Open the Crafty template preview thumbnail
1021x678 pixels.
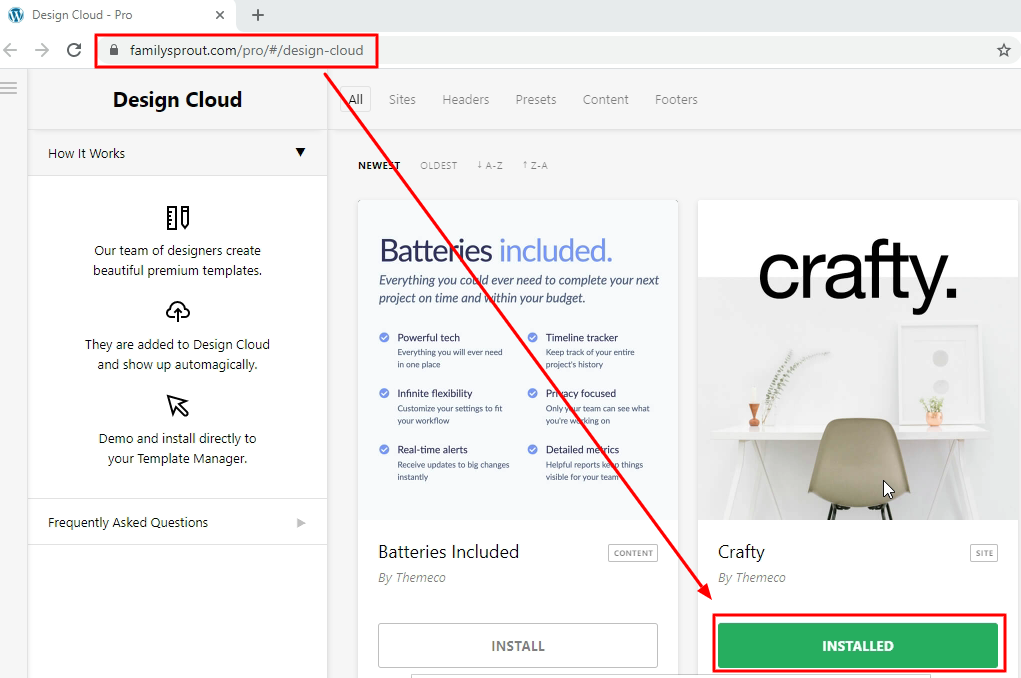pos(858,360)
